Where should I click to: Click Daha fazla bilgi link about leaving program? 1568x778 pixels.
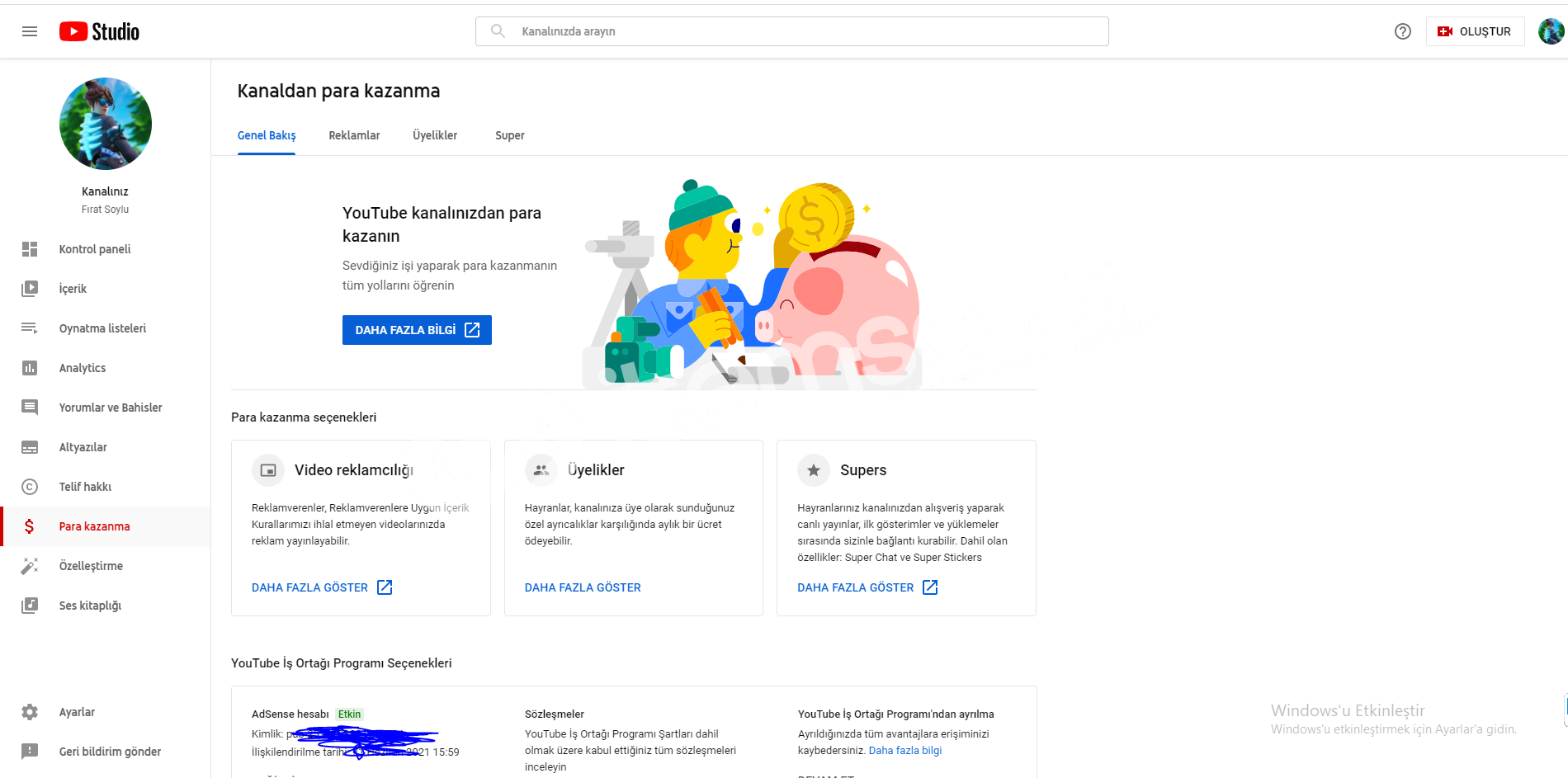click(x=905, y=751)
